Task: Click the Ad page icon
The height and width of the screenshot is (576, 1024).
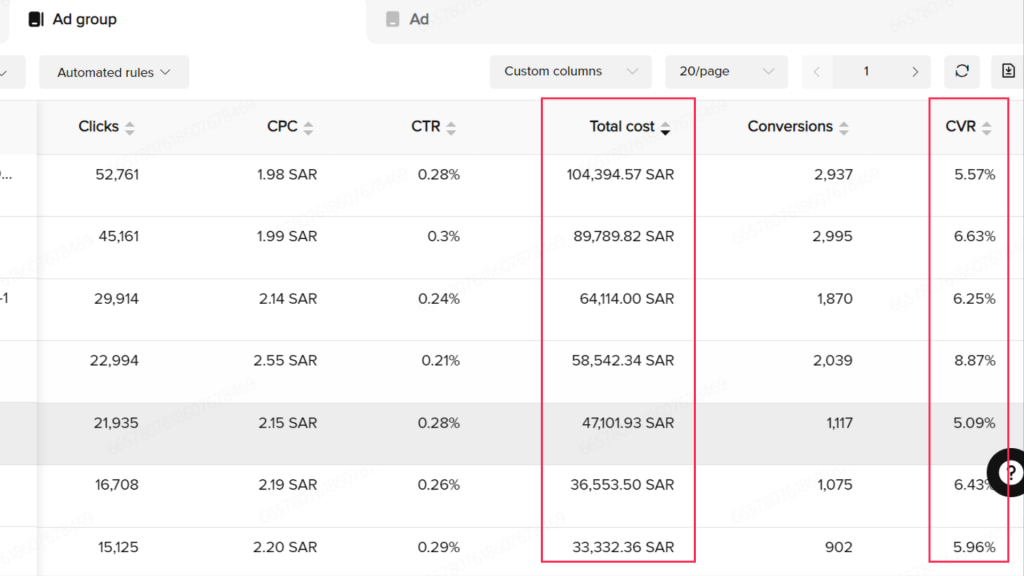Action: tap(390, 18)
